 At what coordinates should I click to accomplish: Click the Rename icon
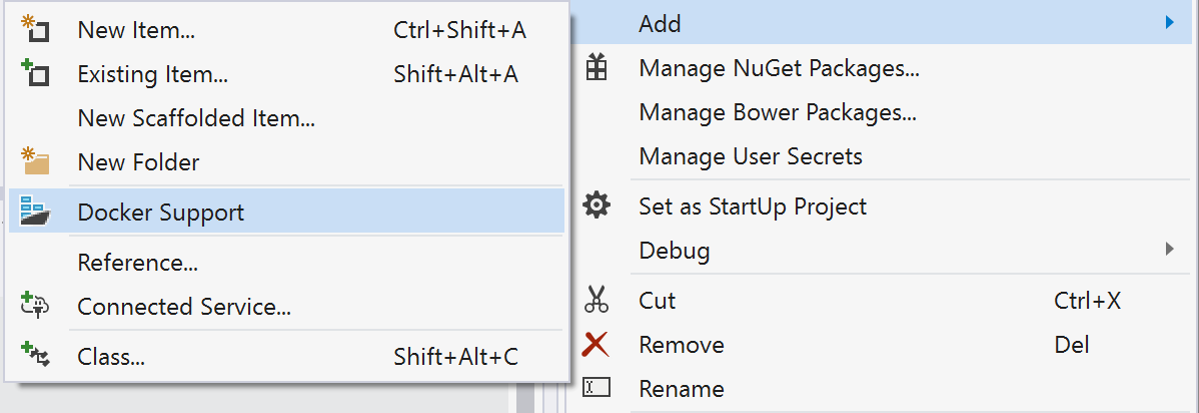pos(596,387)
